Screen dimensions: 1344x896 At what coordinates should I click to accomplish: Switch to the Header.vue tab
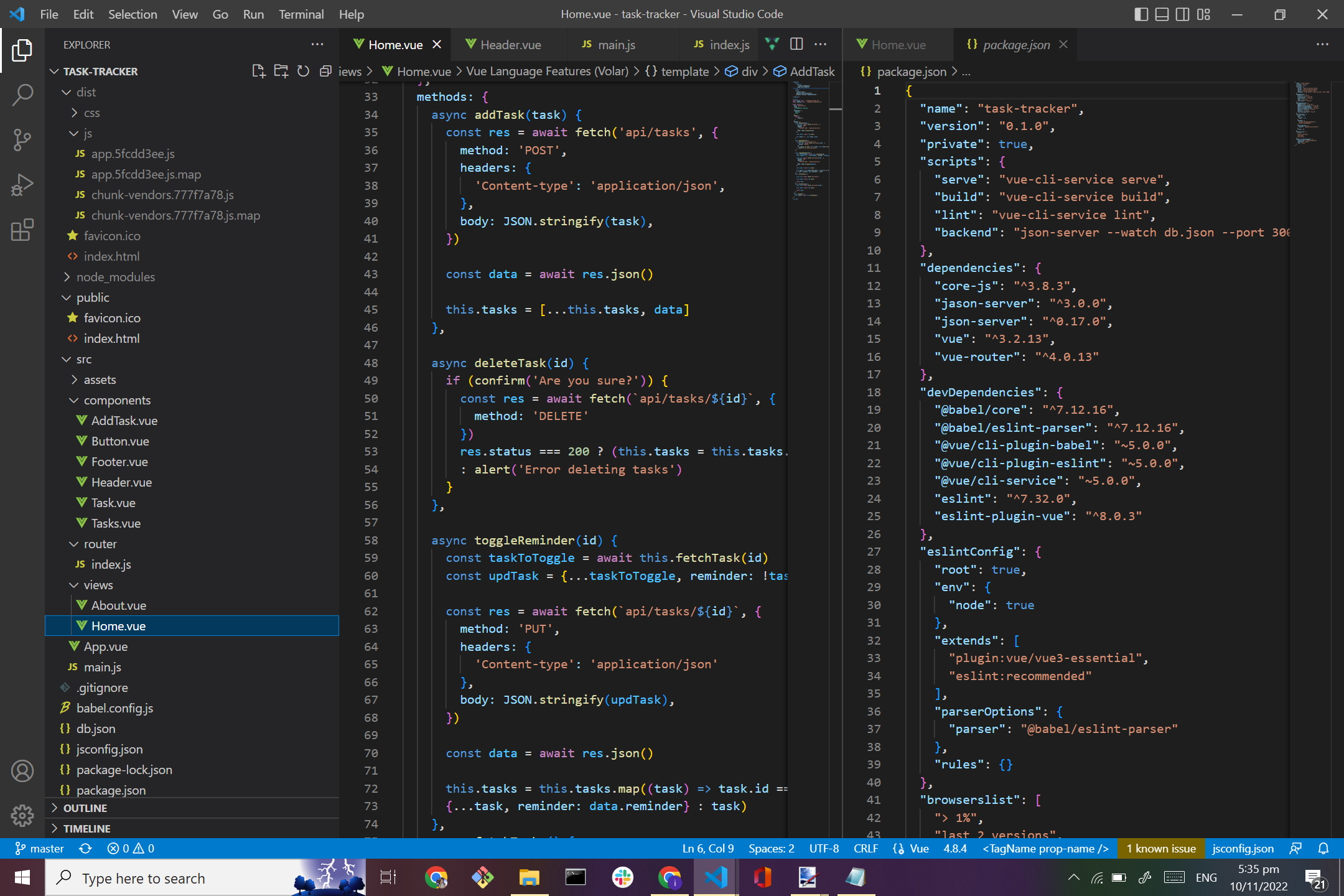(510, 45)
